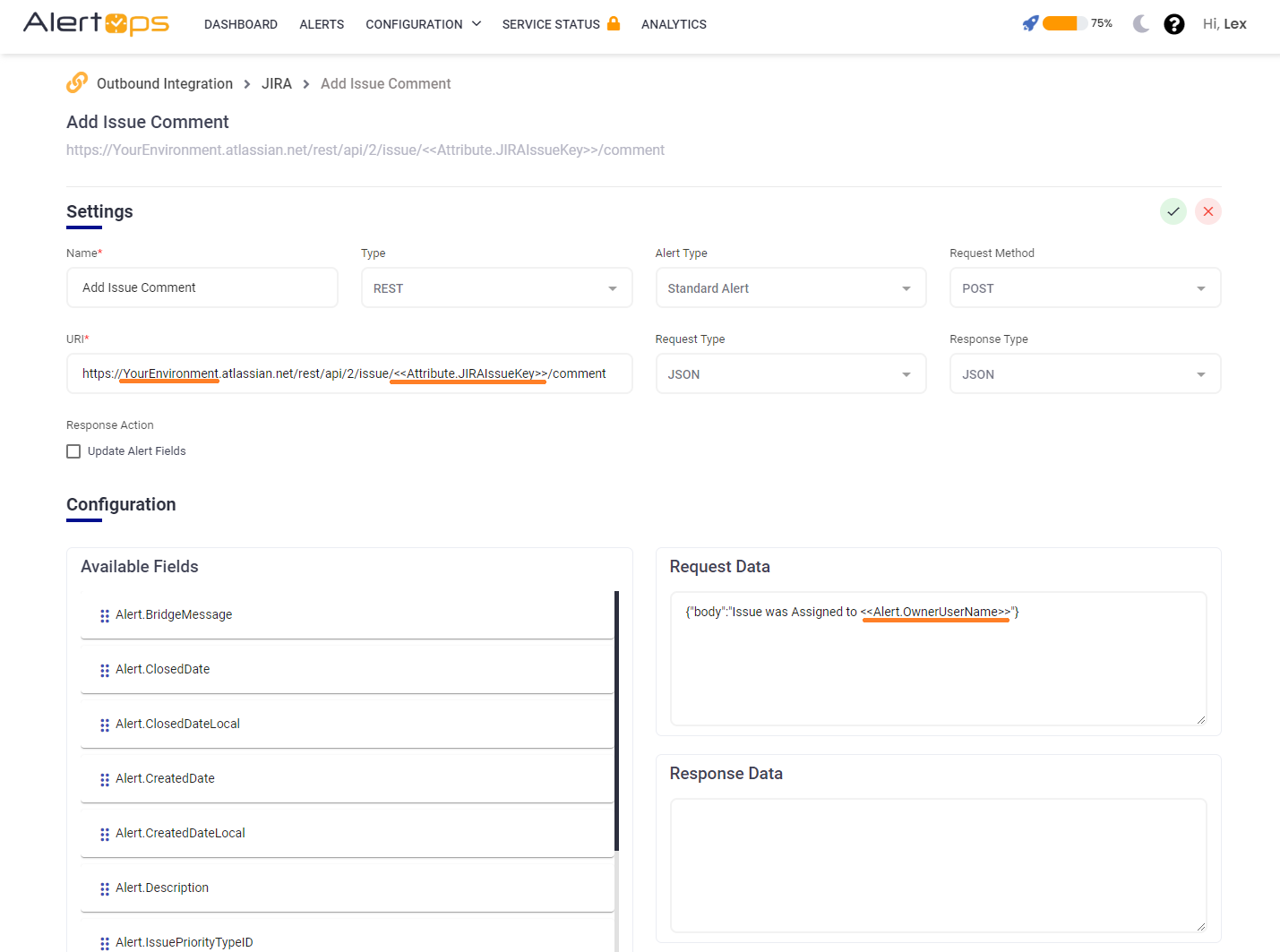Image resolution: width=1280 pixels, height=952 pixels.
Task: Click the green checkmark save icon
Action: click(x=1173, y=211)
